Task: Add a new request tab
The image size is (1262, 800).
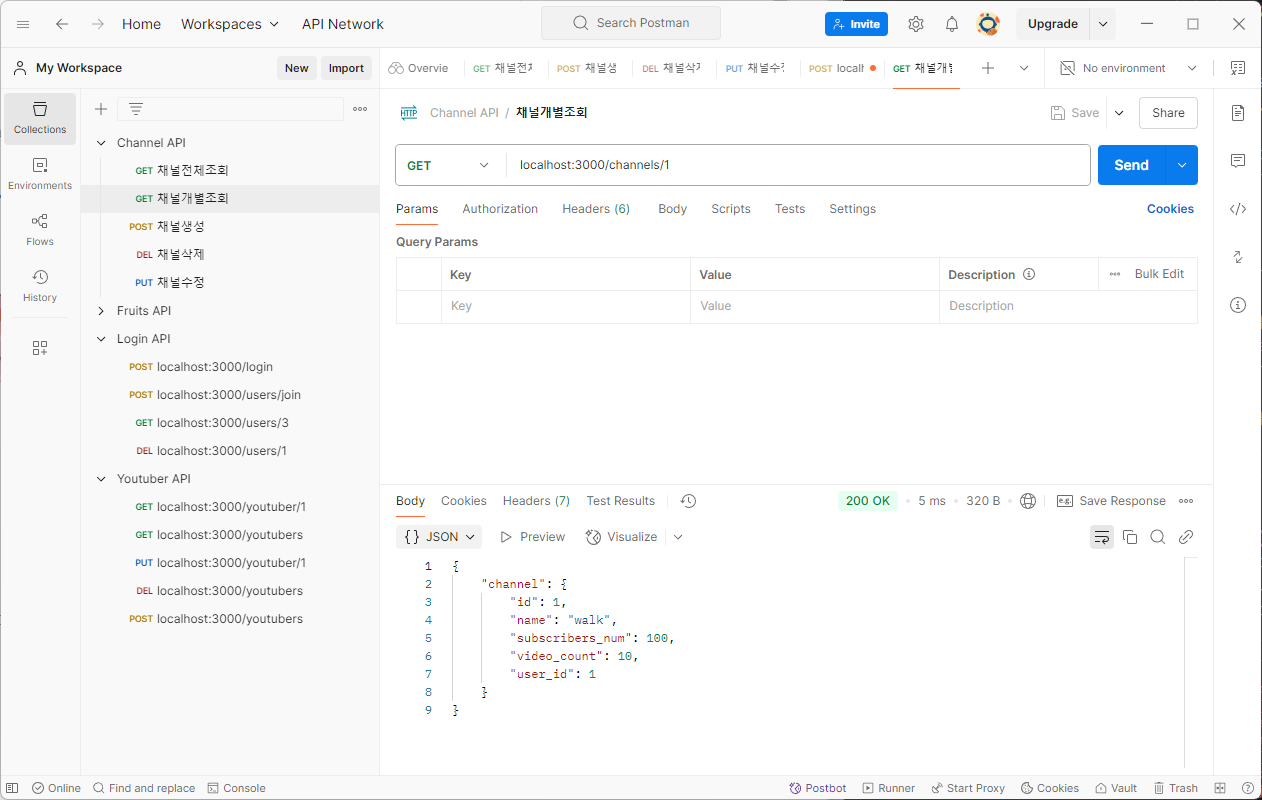Action: [x=988, y=68]
